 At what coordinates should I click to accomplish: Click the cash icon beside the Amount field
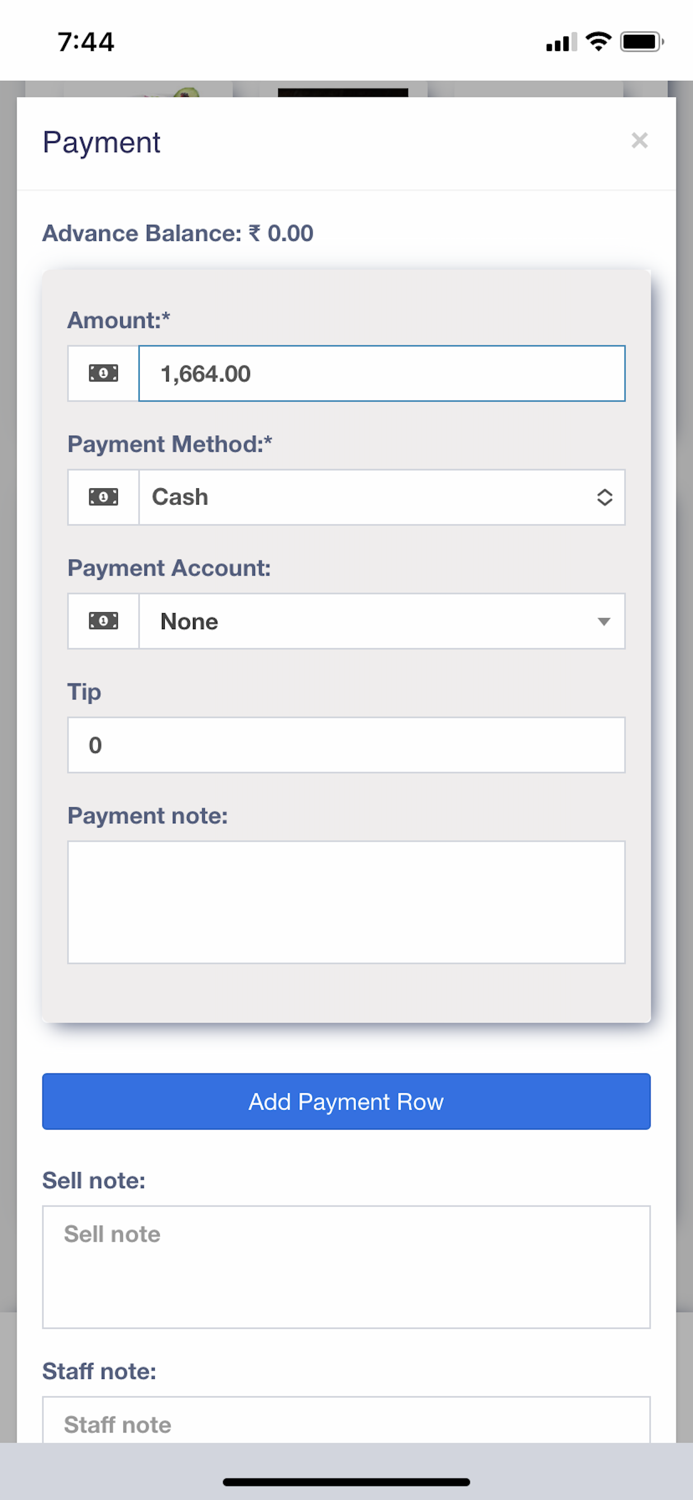pyautogui.click(x=102, y=372)
